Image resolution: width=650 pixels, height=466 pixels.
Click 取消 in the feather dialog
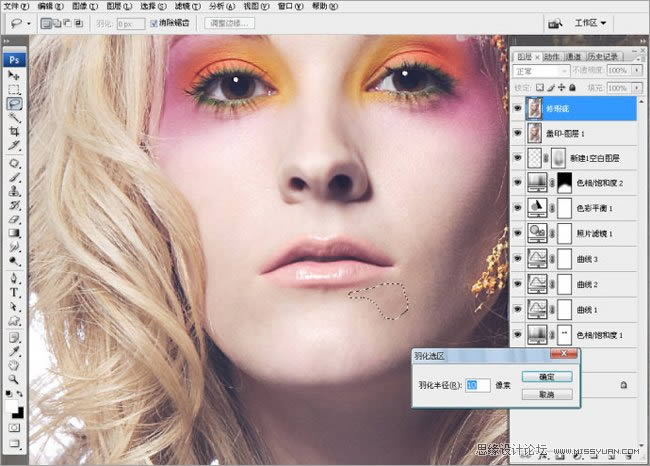[547, 394]
